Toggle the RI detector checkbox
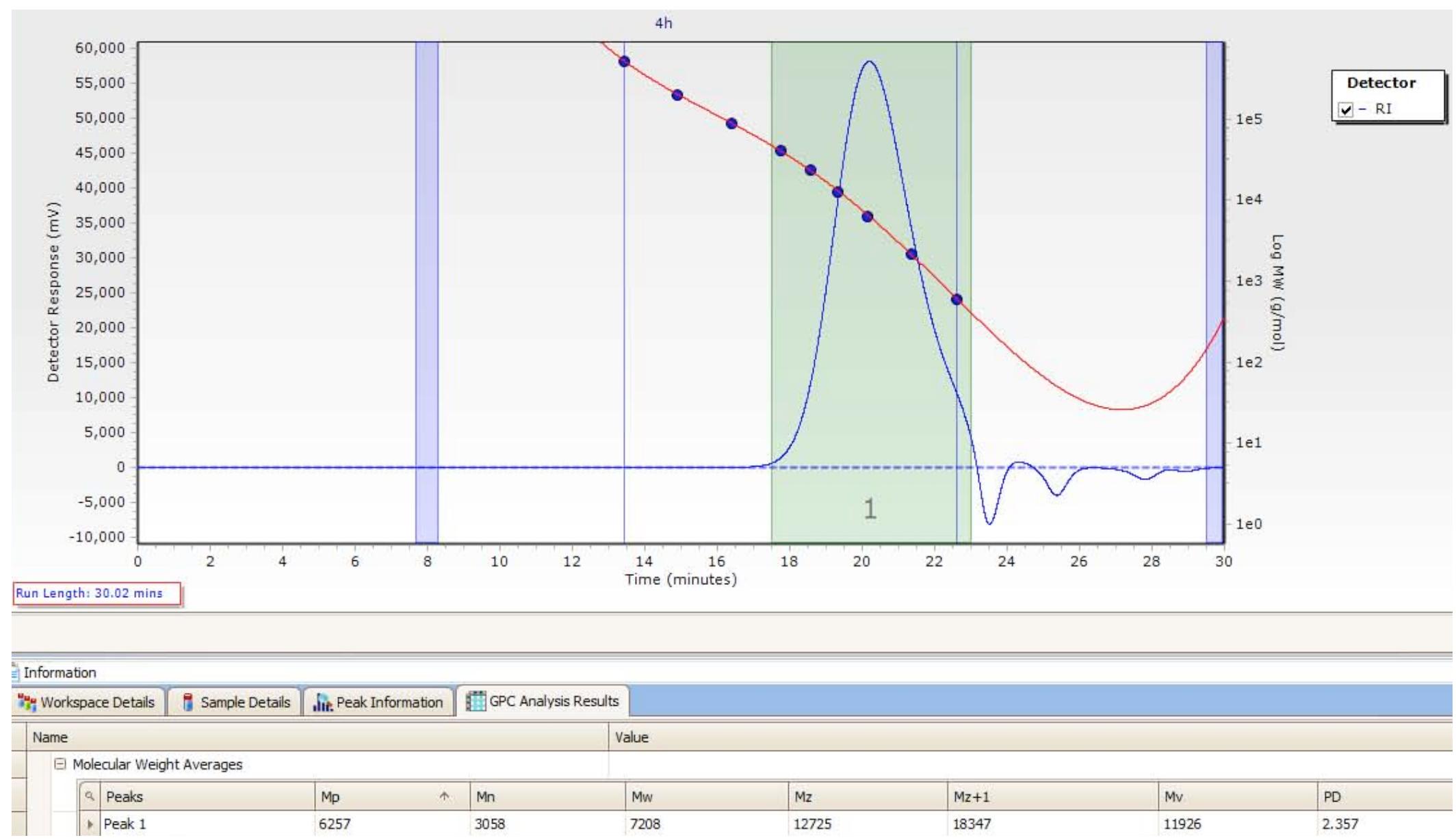This screenshot has height=840, width=1456. 1346,109
